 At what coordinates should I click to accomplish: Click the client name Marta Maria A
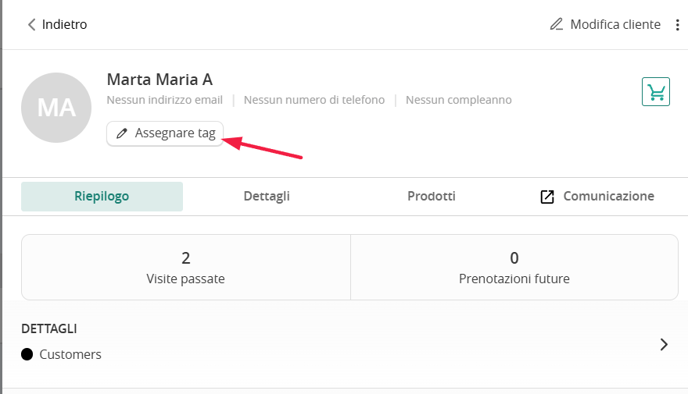pos(160,80)
